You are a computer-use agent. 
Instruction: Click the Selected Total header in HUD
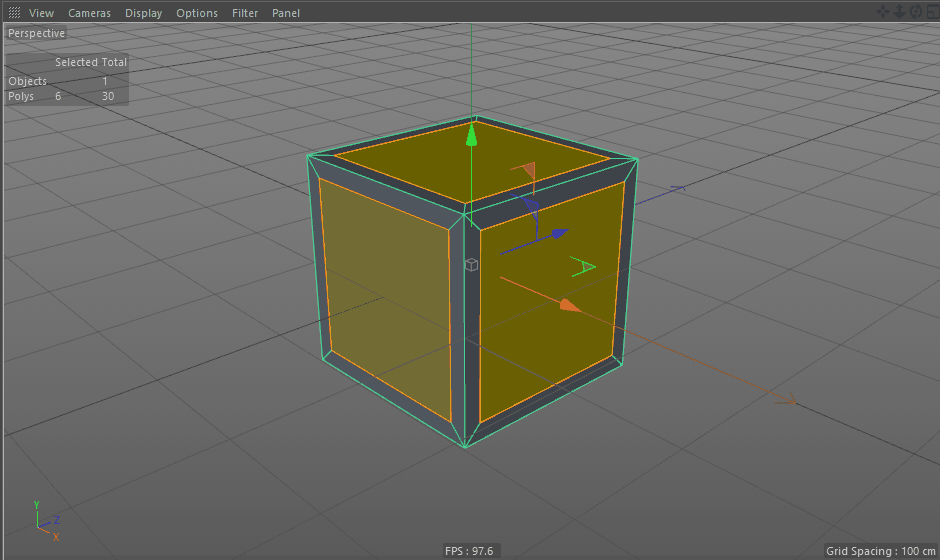91,62
